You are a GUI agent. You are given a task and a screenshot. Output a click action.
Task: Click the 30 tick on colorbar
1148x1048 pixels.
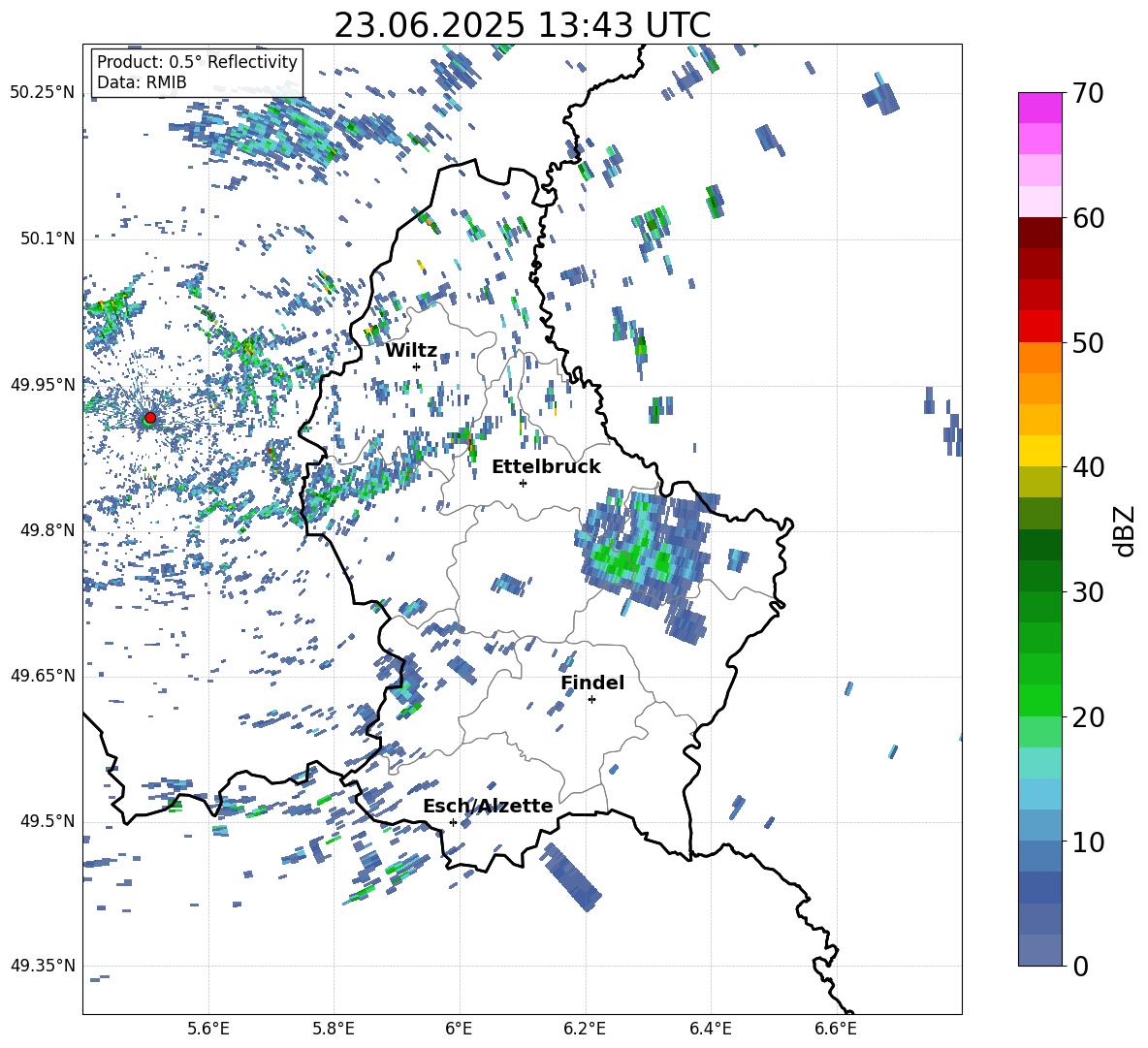1088,592
